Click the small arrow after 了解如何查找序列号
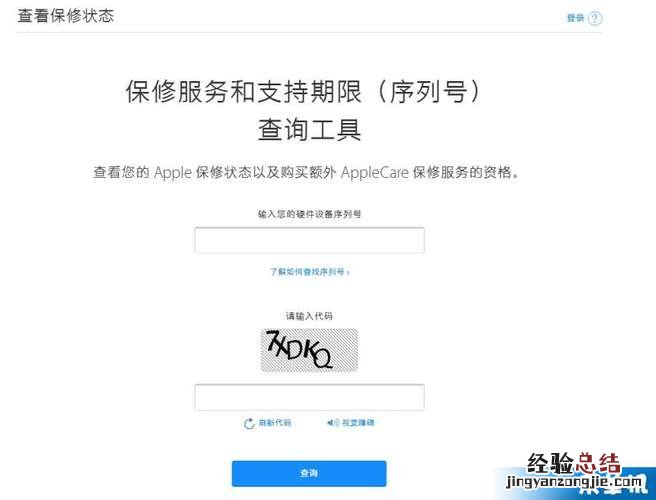Screen dimensions: 656x500 point(348,272)
